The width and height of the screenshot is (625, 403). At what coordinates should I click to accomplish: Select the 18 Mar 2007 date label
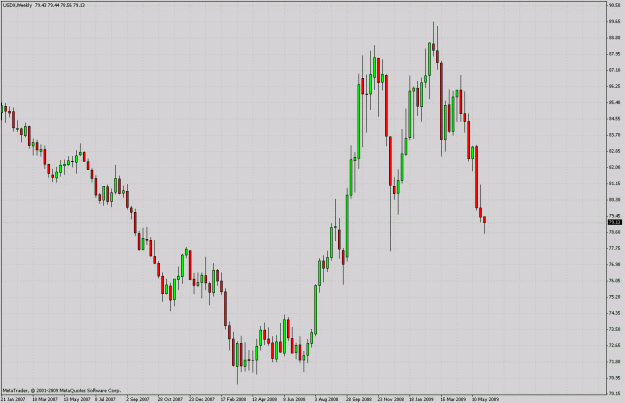[x=44, y=399]
